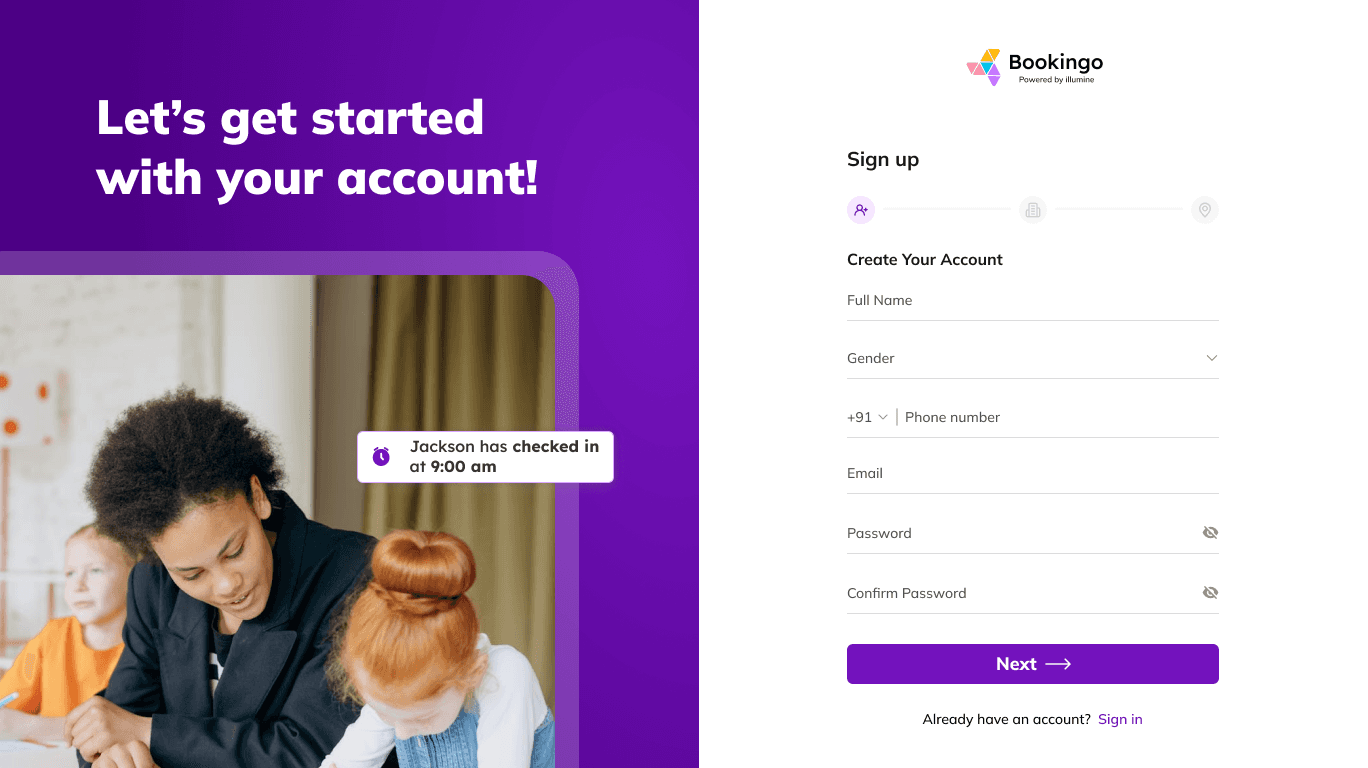
Task: Focus the Email field
Action: click(x=1033, y=474)
